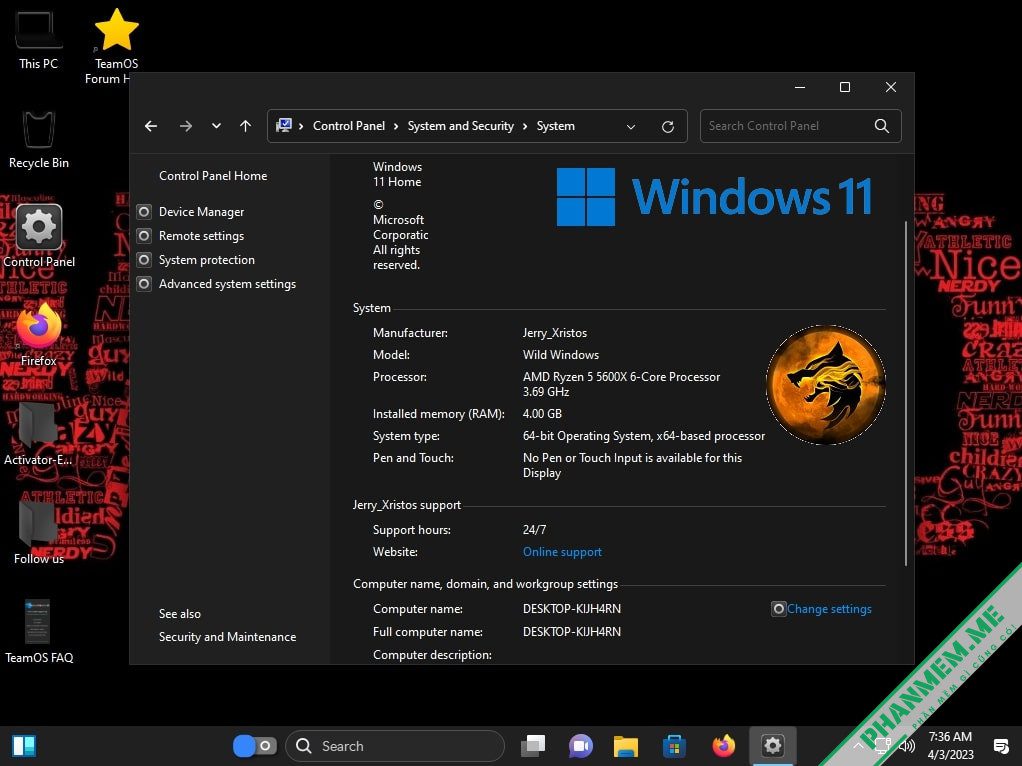Open Control Panel desktop icon
This screenshot has height=766, width=1022.
point(39,237)
